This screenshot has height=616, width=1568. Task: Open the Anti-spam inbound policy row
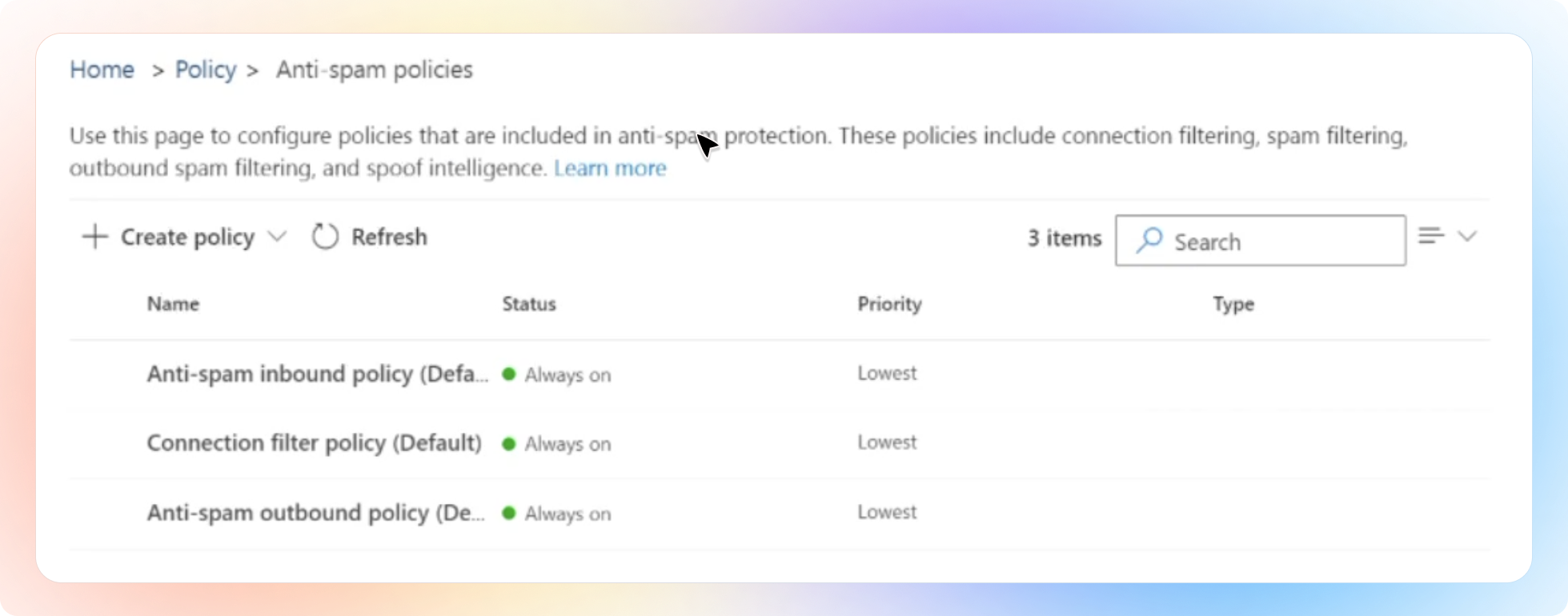(317, 374)
